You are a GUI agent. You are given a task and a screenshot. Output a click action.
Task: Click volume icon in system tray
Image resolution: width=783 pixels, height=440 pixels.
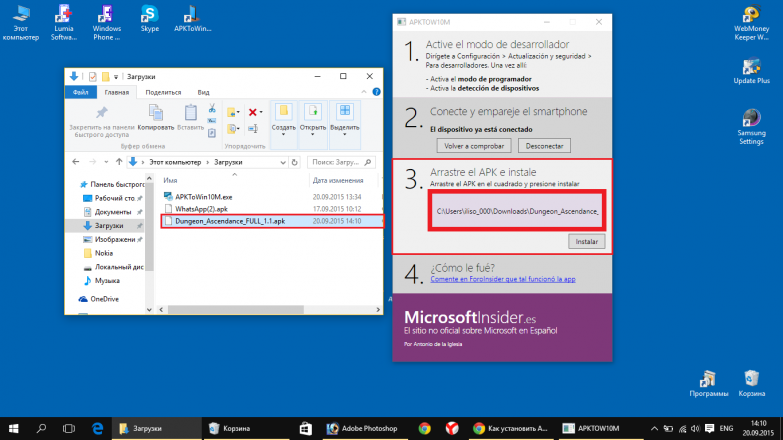pyautogui.click(x=696, y=429)
